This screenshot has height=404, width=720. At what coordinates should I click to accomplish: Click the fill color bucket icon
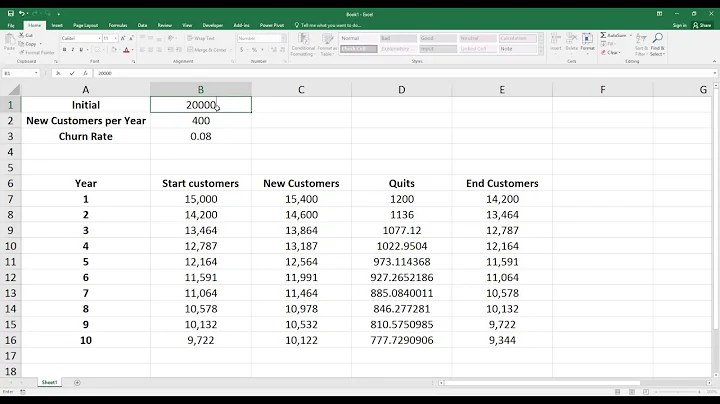pyautogui.click(x=114, y=50)
